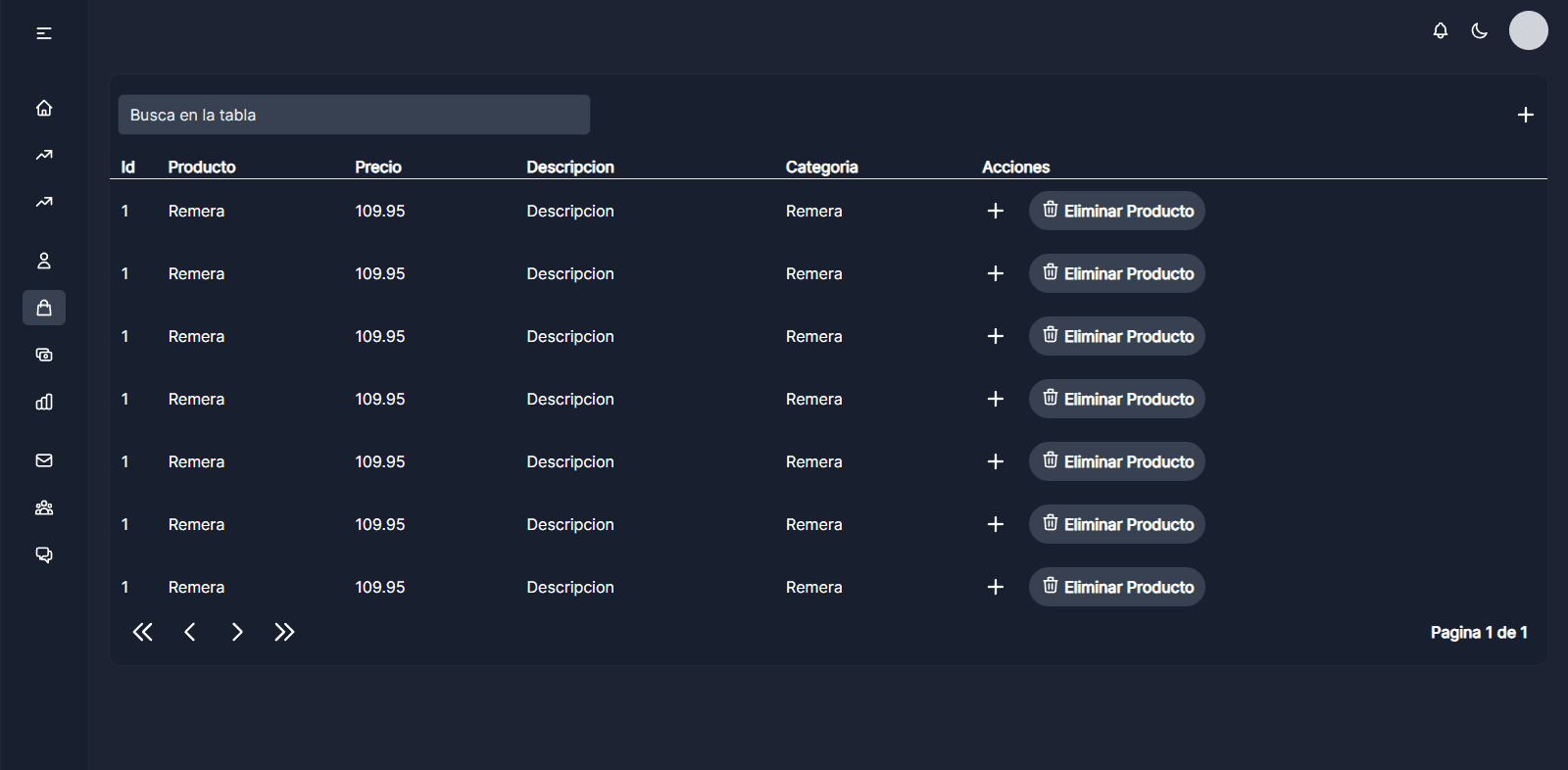Open the bar chart statistics icon

click(44, 402)
